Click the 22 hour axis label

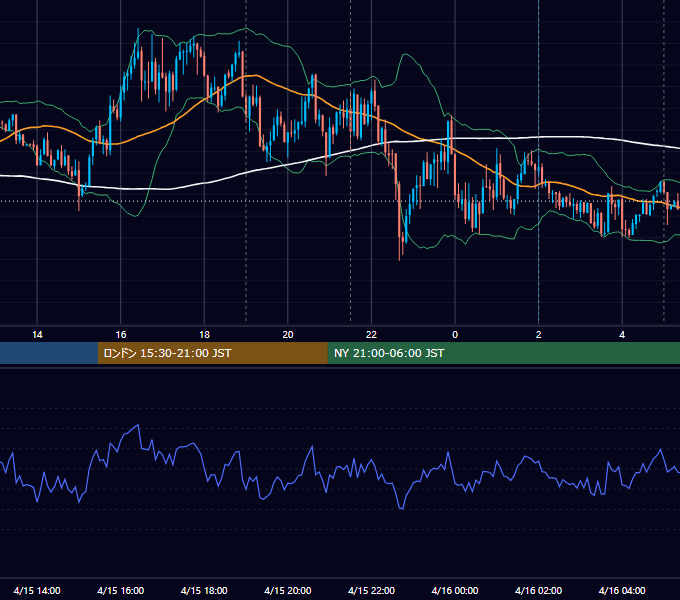(x=371, y=335)
